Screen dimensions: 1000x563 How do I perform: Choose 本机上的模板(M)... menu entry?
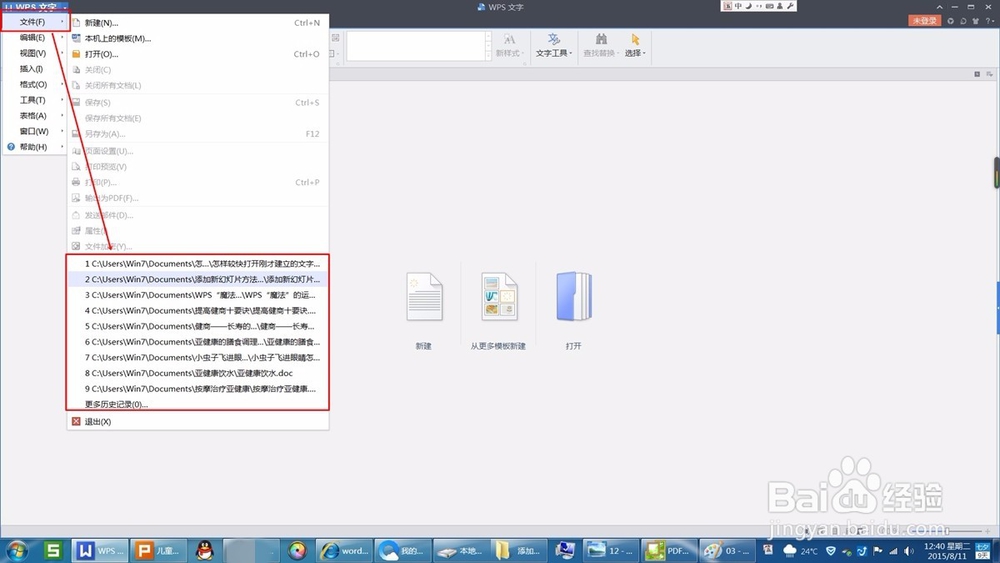(198, 38)
